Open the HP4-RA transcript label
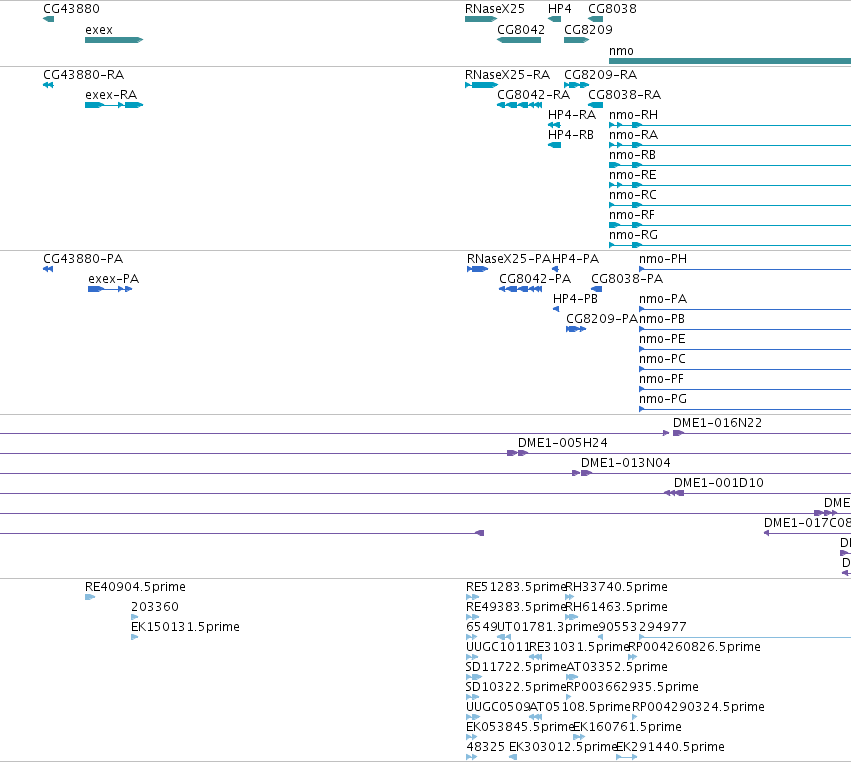The image size is (851, 762). click(x=571, y=115)
